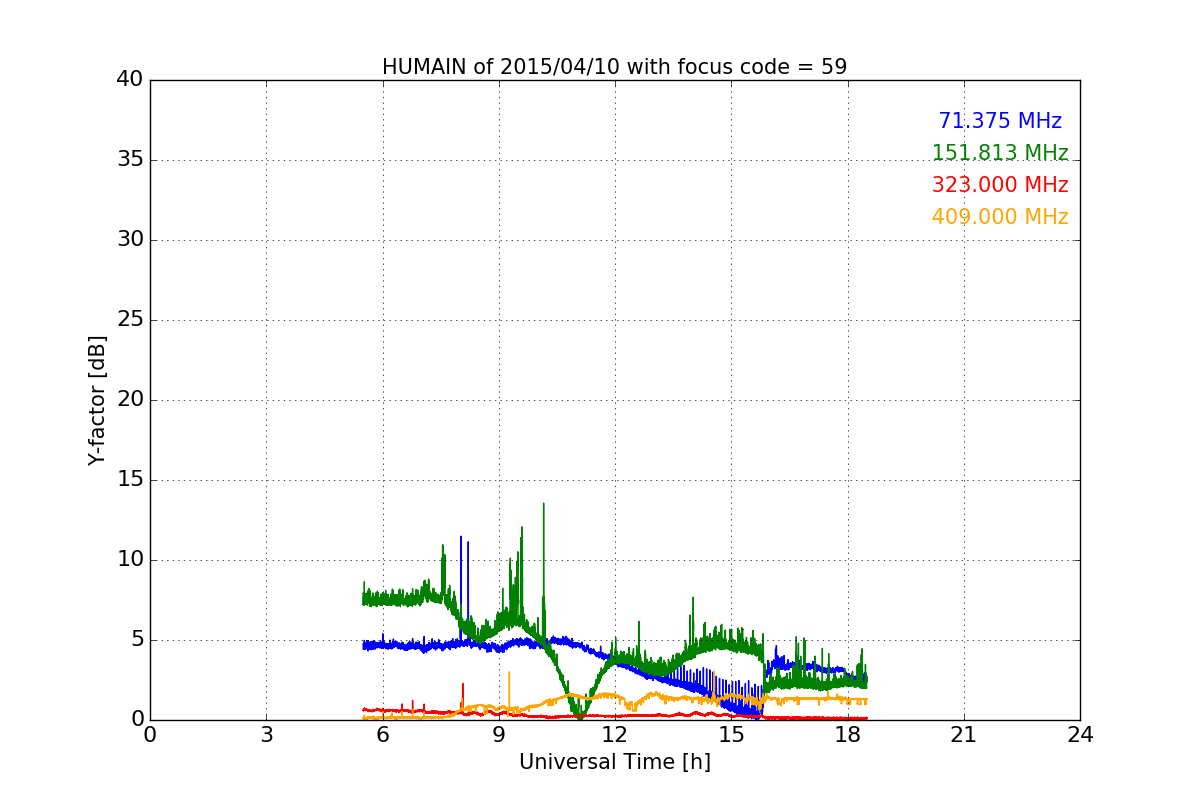This screenshot has height=800, width=1200.
Task: Select the green '151.813 MHz' legend label
Action: pyautogui.click(x=1000, y=153)
